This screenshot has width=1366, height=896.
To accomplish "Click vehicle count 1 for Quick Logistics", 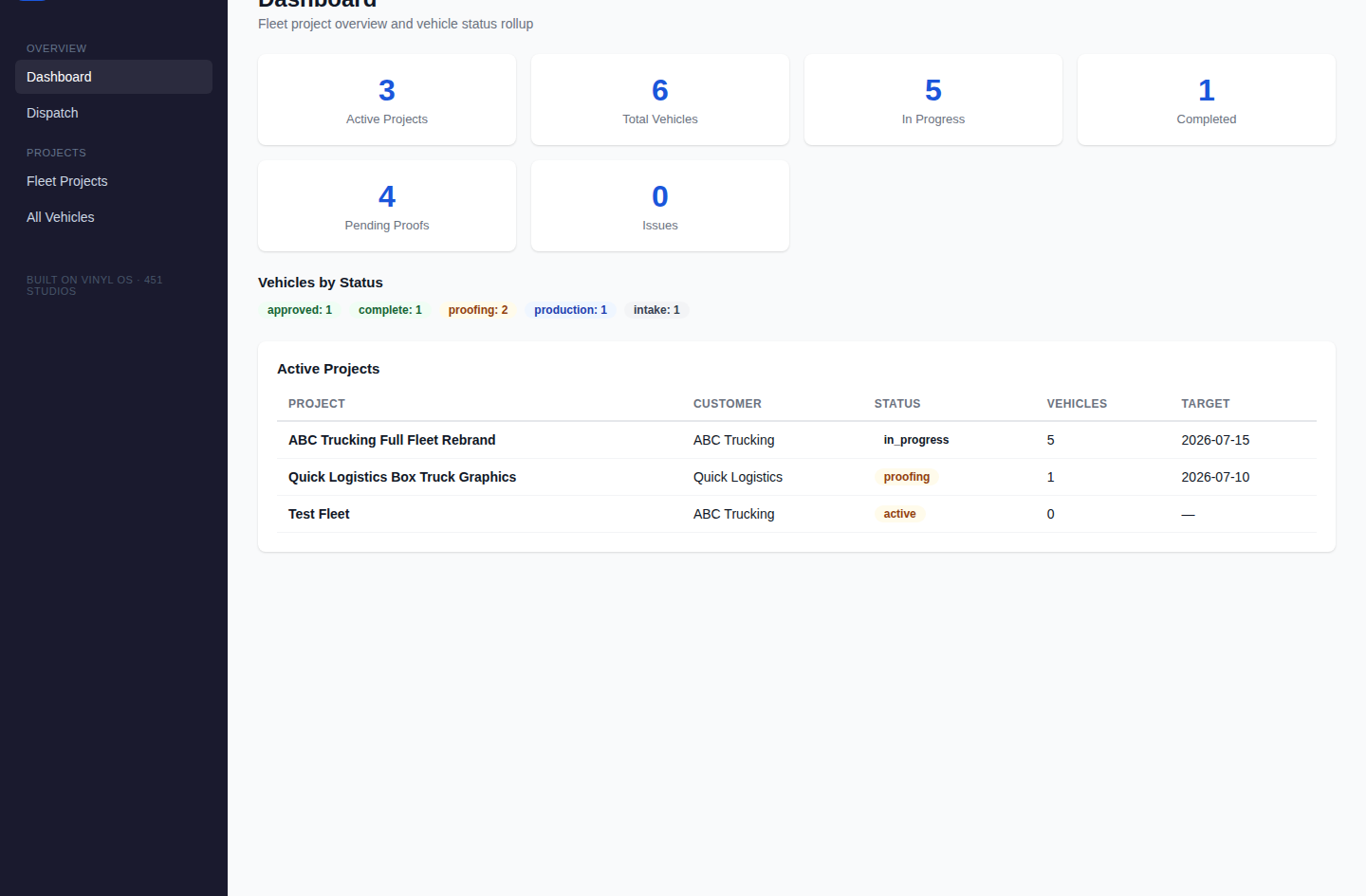I will click(1051, 477).
